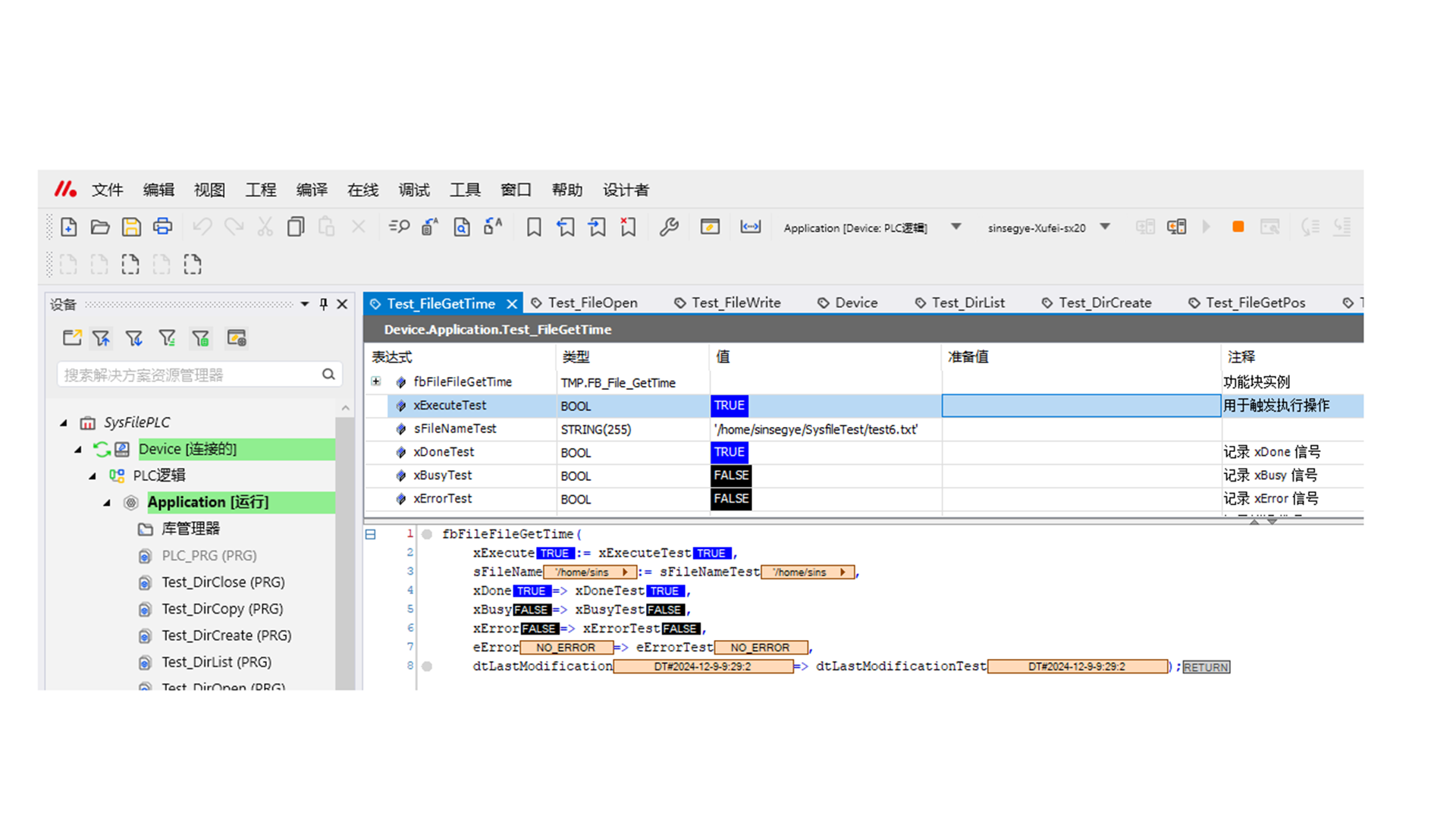Select Test_DirCreate (PRG) in the tree
The width and height of the screenshot is (1456, 819).
226,635
